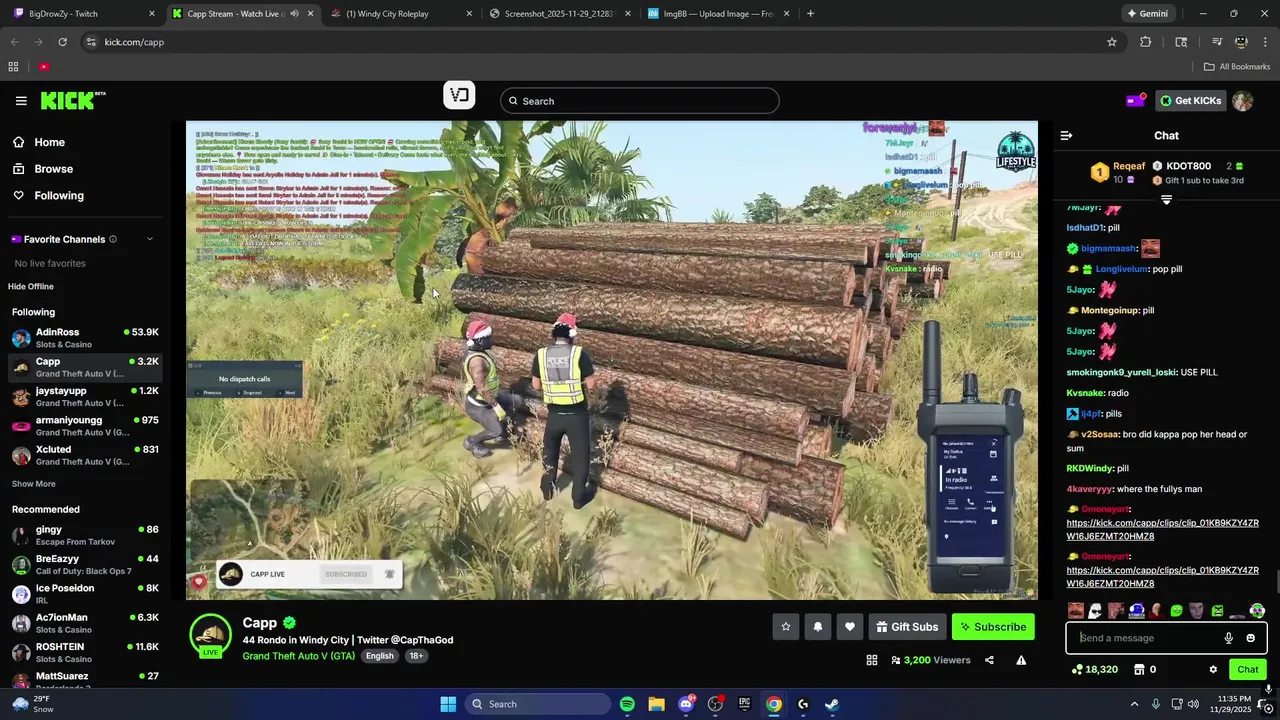The width and height of the screenshot is (1280, 720).
Task: Open Gmoneyarr's first clip link in chat
Action: [1162, 530]
